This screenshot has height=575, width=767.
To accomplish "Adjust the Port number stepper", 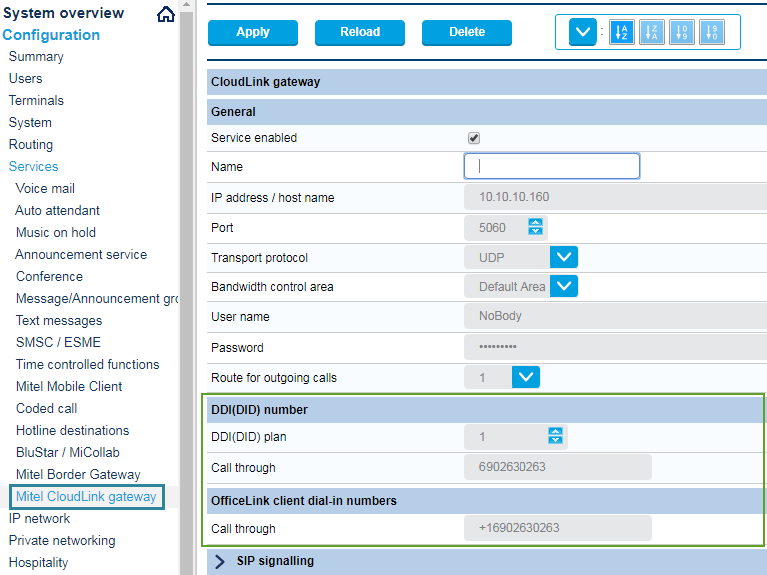I will click(x=536, y=227).
